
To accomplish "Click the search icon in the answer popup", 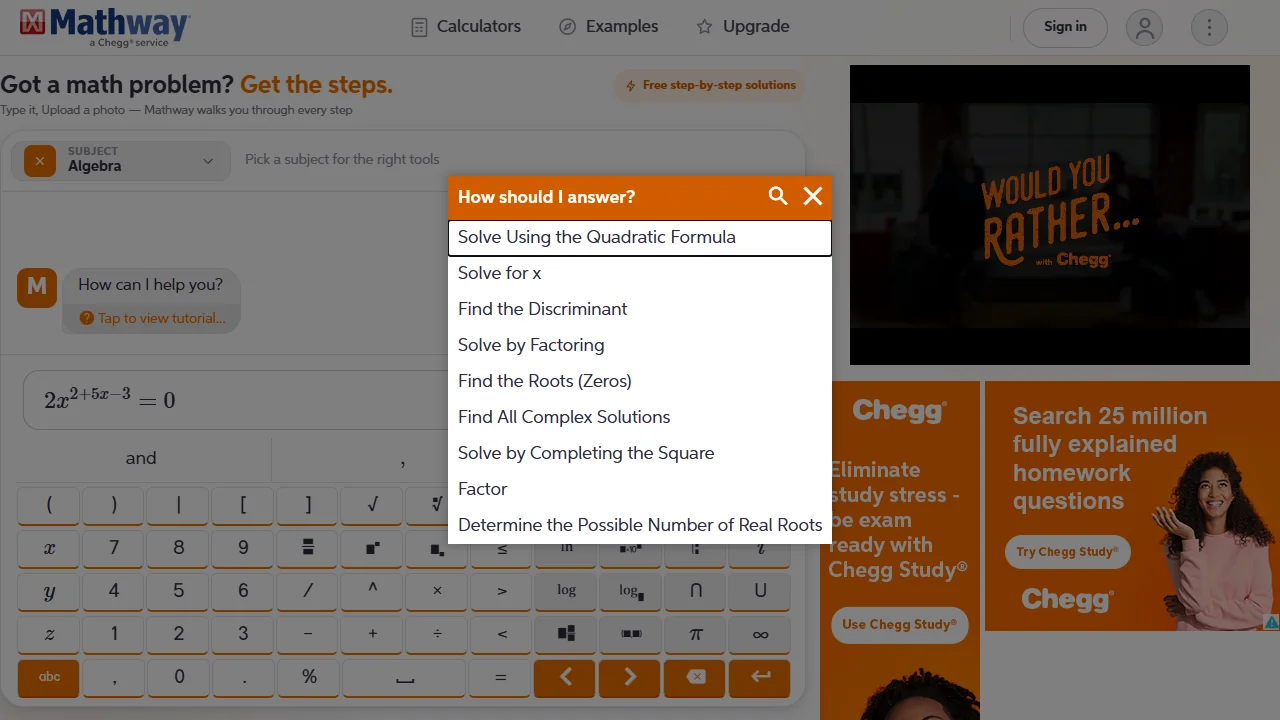I will click(778, 196).
